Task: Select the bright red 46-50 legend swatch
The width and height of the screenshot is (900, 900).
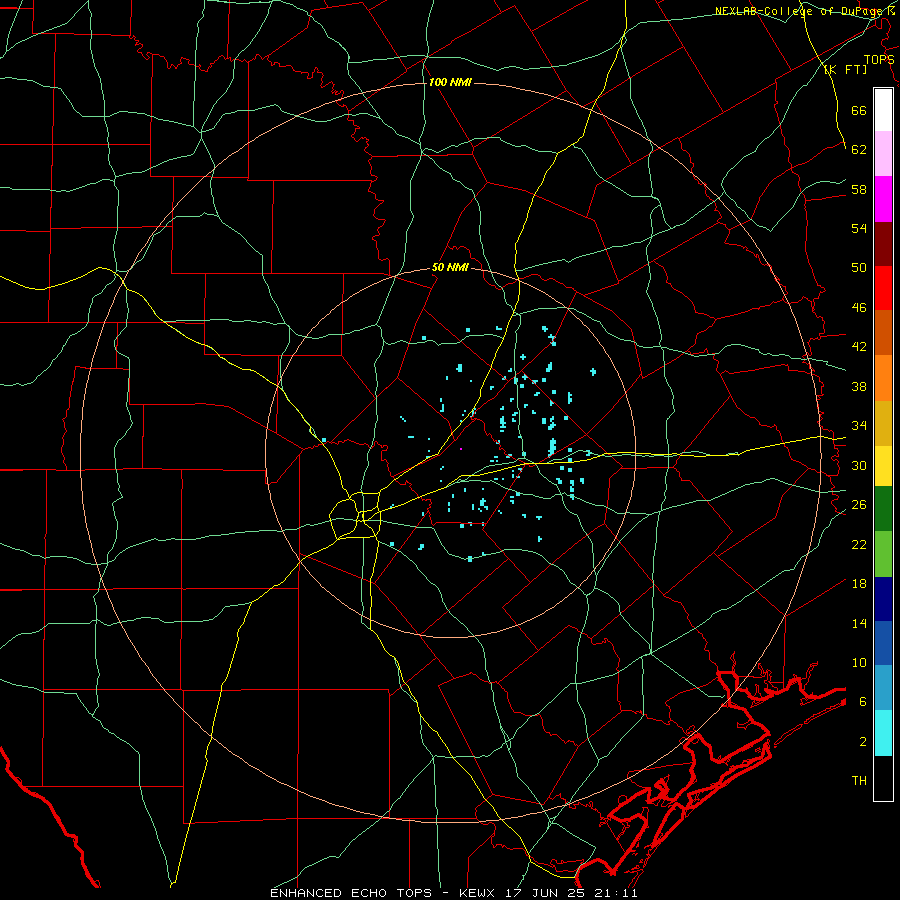Action: [883, 288]
